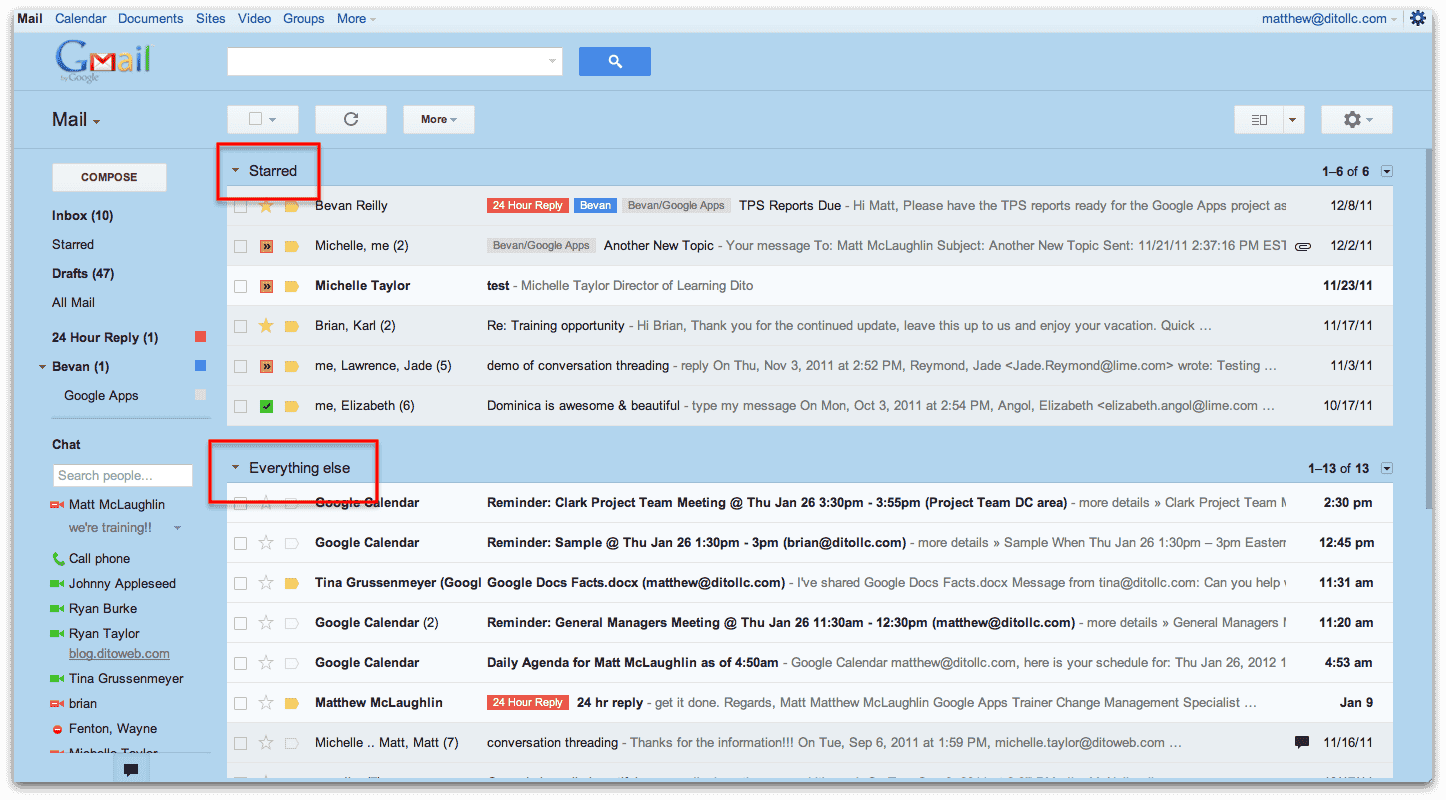The height and width of the screenshot is (800, 1446).
Task: Click the paperclip icon on Another New Topic
Action: point(1303,245)
